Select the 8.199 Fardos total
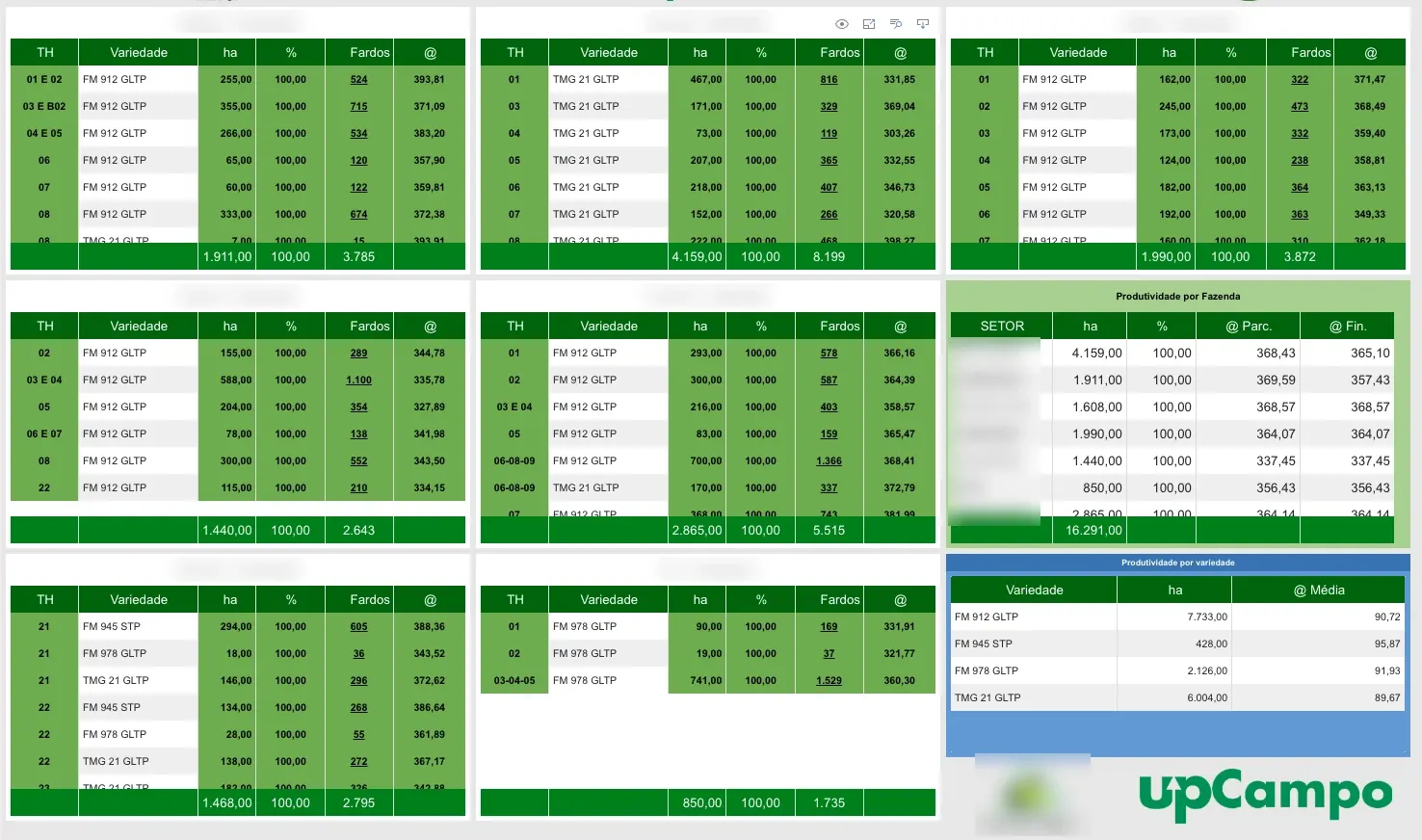The image size is (1422, 840). pos(829,257)
